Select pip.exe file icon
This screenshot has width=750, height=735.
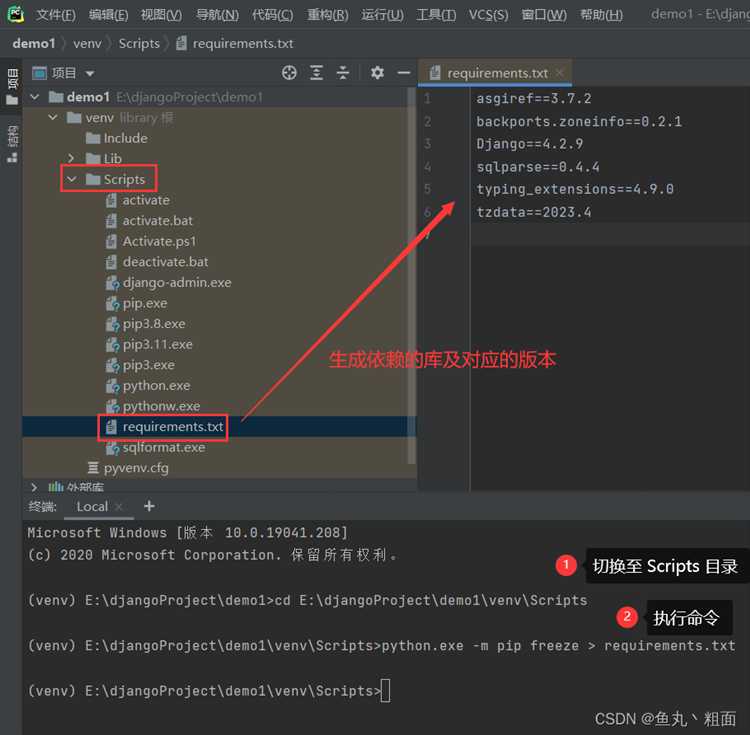(112, 303)
